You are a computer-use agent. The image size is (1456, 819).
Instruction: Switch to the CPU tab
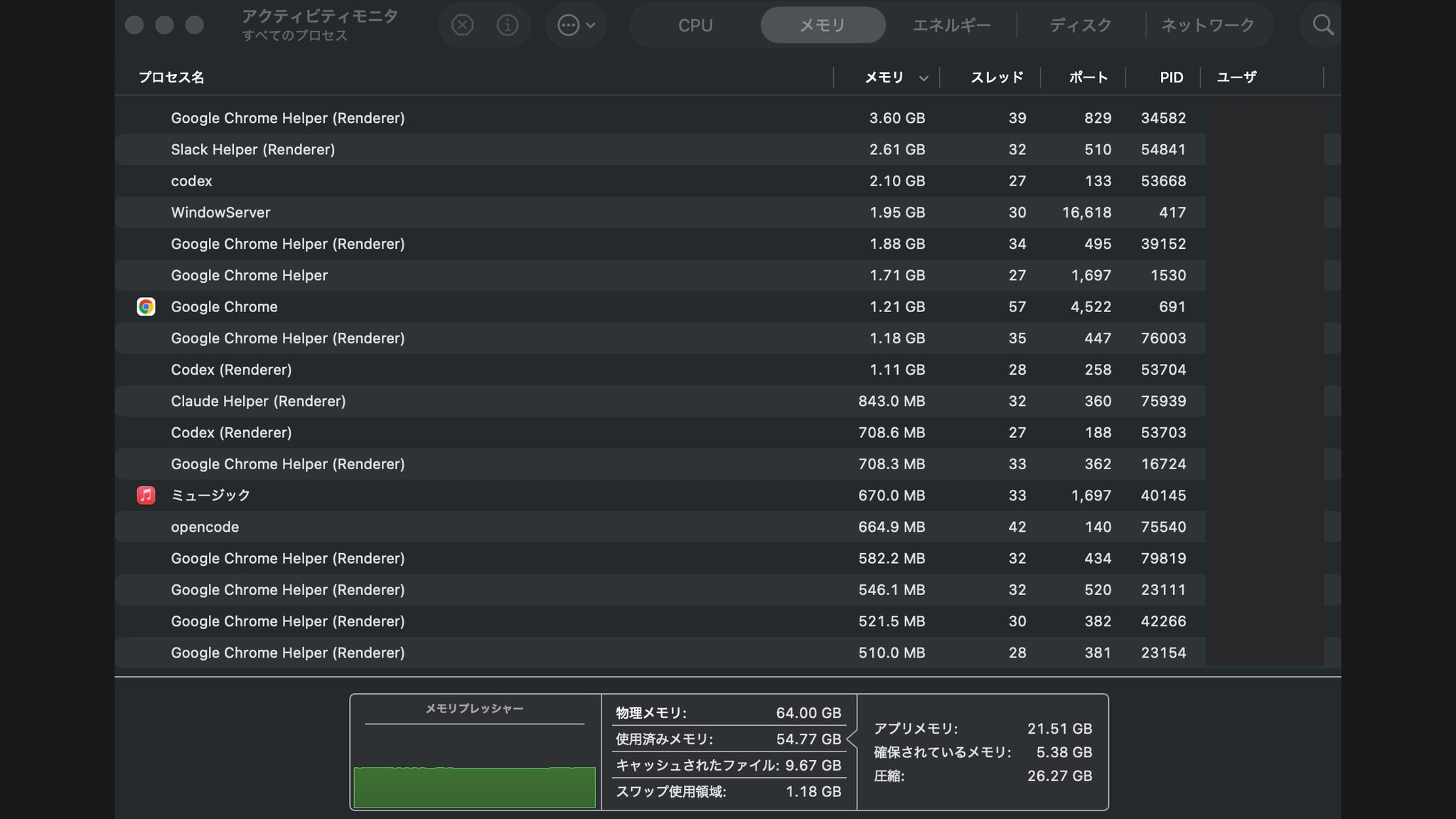[x=695, y=26]
